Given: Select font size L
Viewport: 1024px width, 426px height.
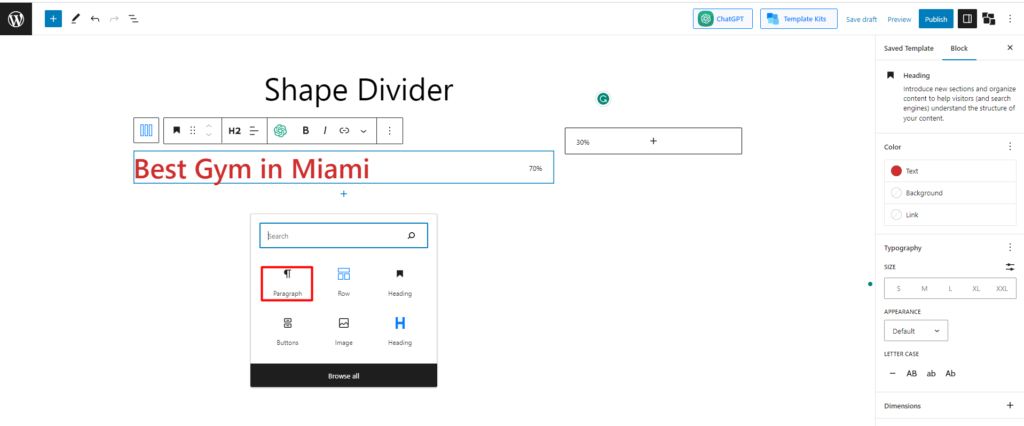Looking at the screenshot, I should click(x=950, y=288).
